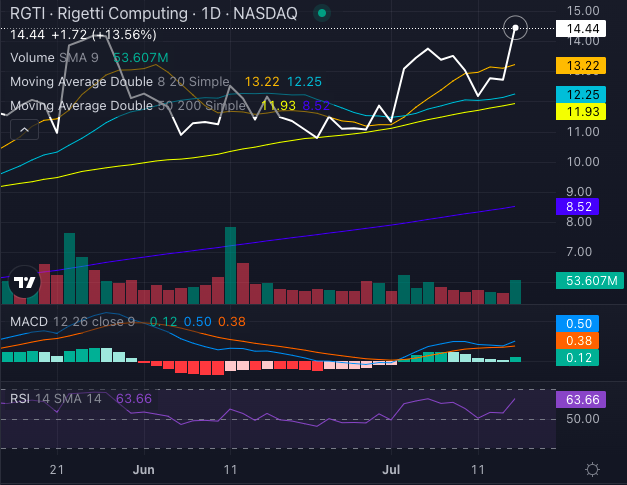Click the yellow 11.93 price label
The height and width of the screenshot is (485, 627).
coord(581,112)
